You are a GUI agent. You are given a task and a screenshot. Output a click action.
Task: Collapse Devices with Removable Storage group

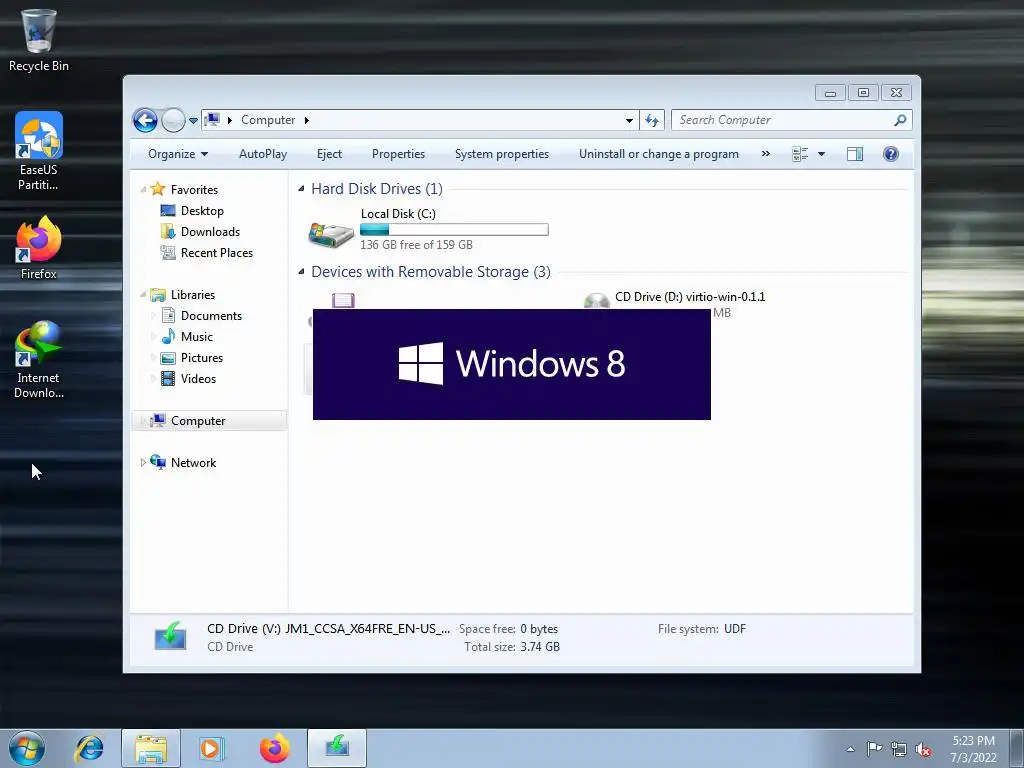(x=301, y=272)
